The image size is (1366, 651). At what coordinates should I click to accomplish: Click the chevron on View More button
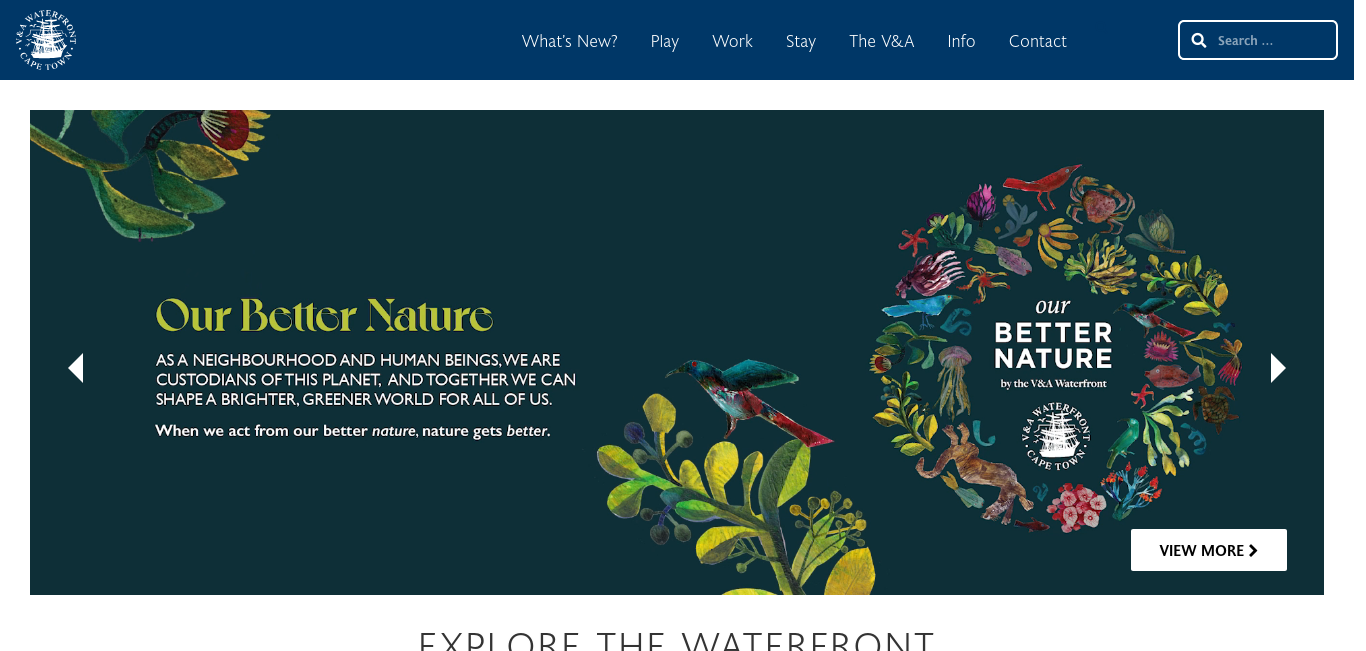1253,550
